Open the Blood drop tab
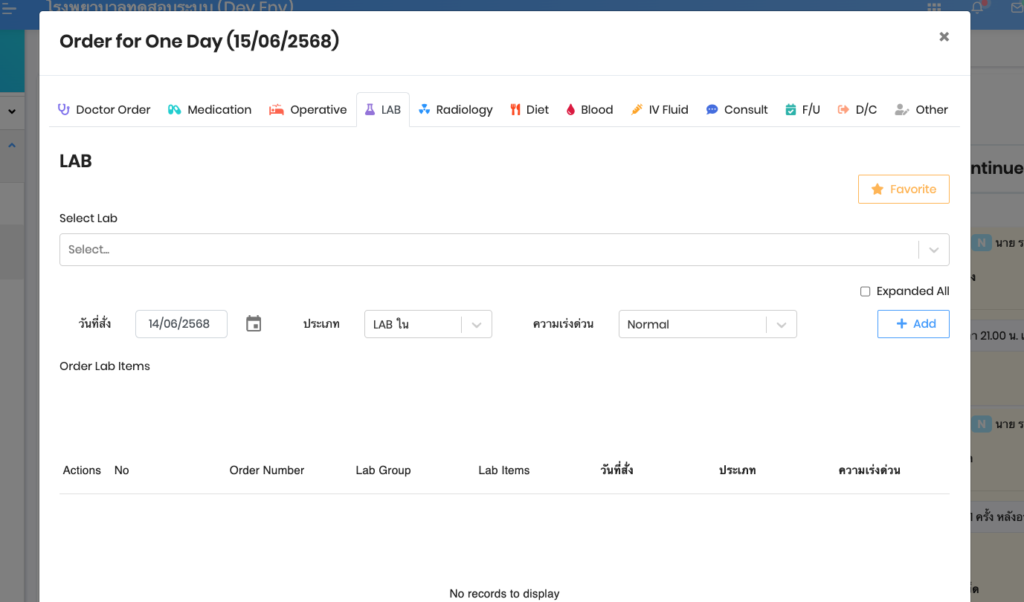 (589, 110)
